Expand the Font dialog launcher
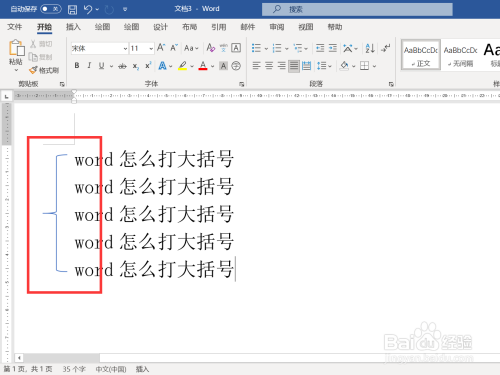This screenshot has width=500, height=375. [x=241, y=84]
